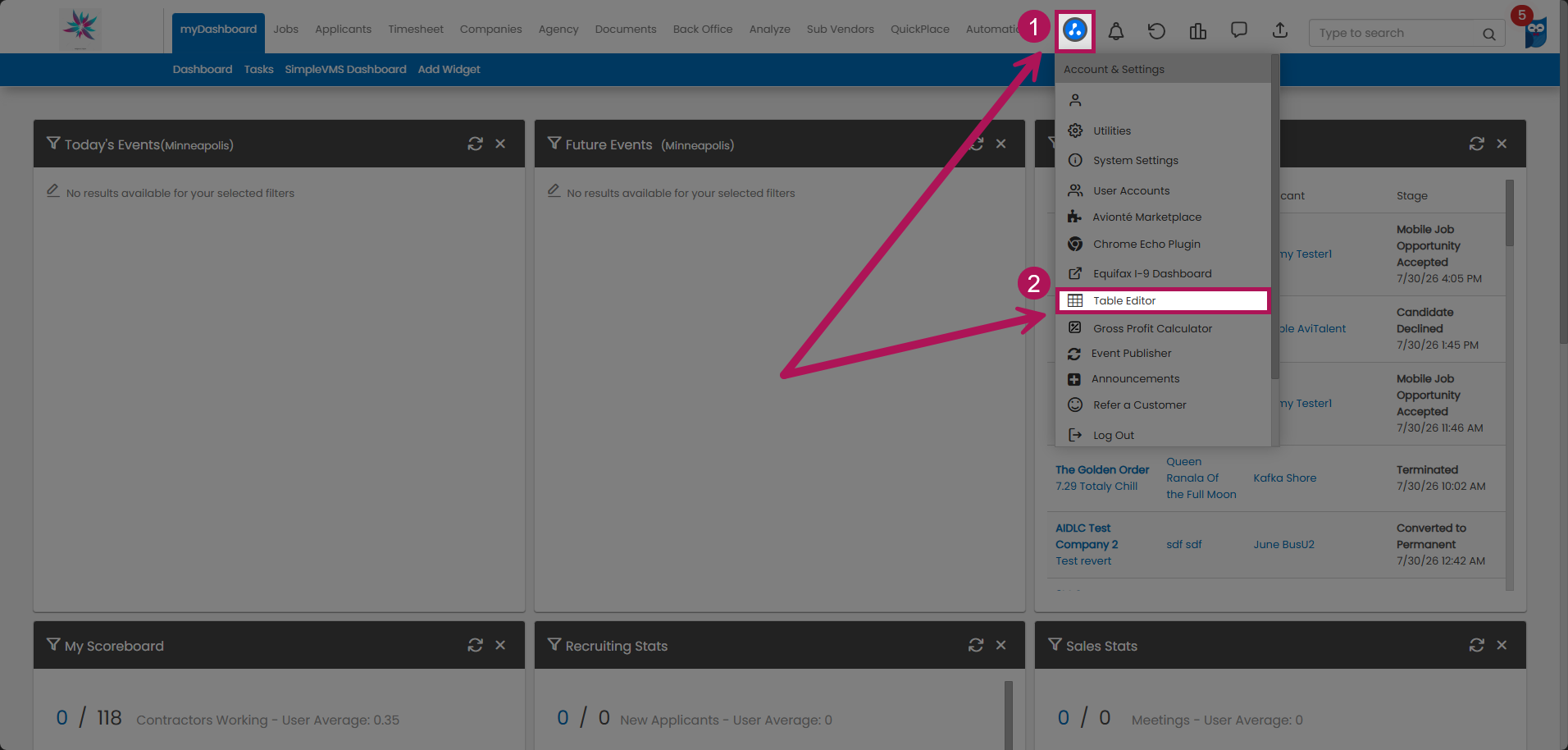Open the notifications bell icon

pos(1116,31)
